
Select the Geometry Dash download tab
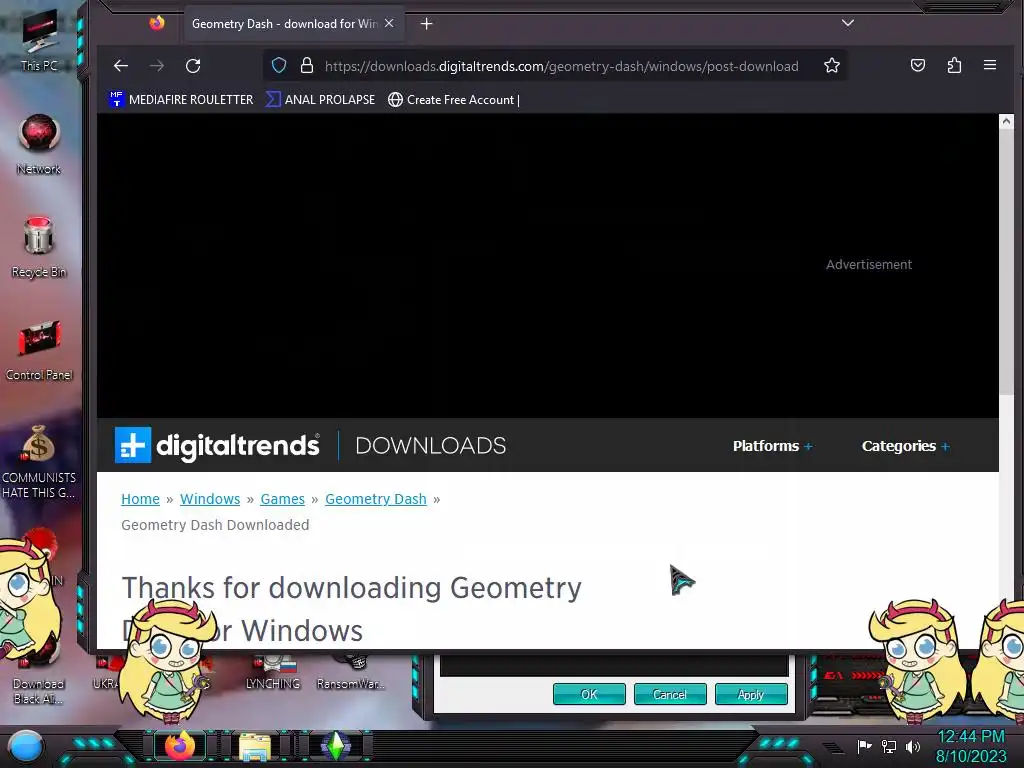click(294, 24)
